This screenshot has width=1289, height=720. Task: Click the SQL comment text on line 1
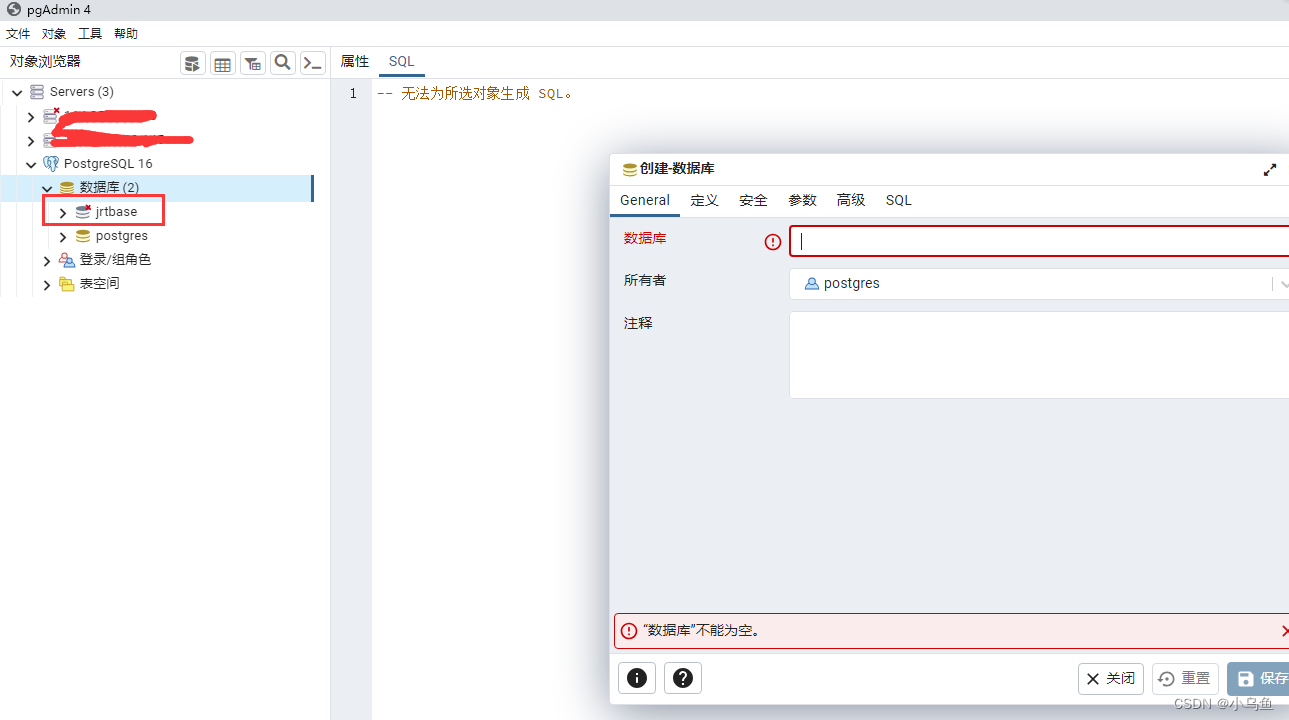pos(475,94)
